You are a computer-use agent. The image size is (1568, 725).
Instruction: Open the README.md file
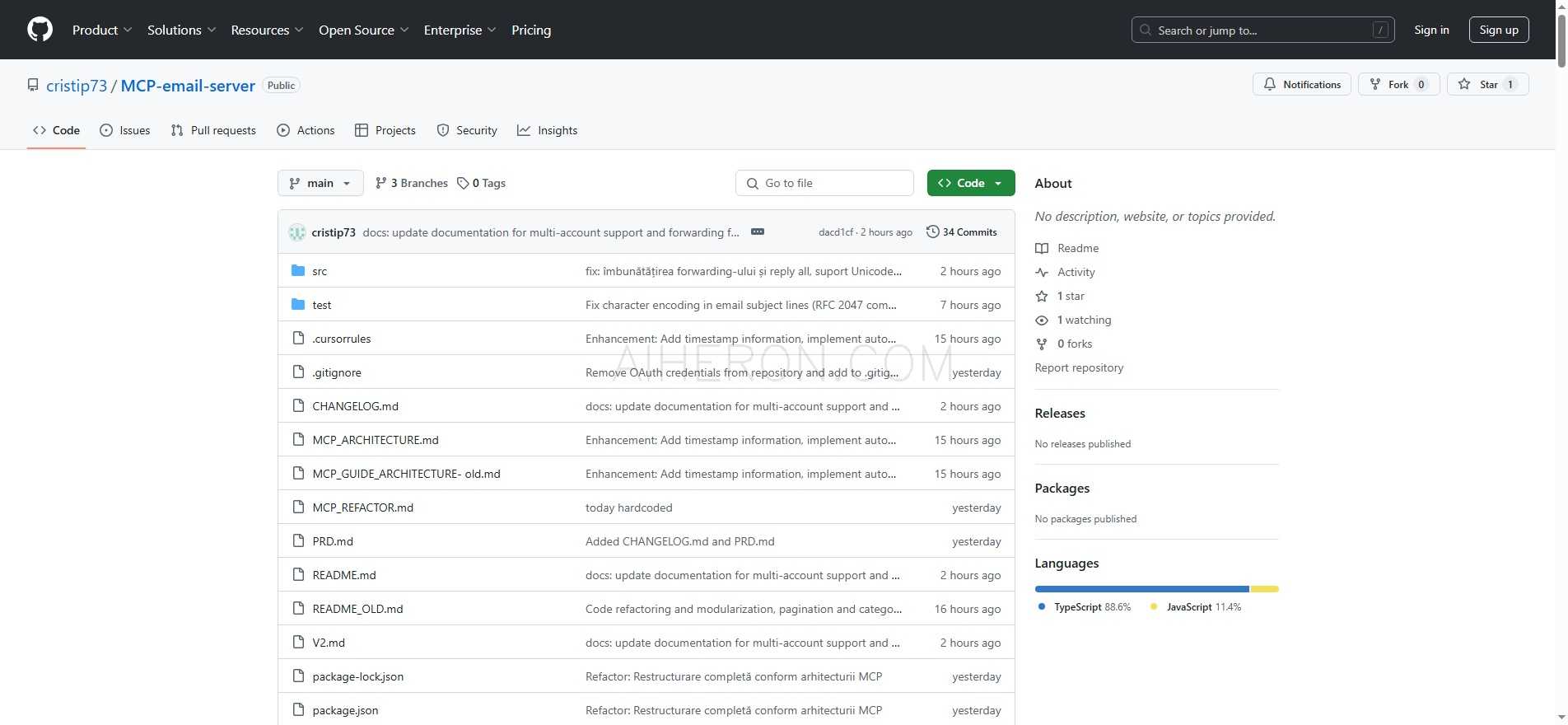click(344, 575)
